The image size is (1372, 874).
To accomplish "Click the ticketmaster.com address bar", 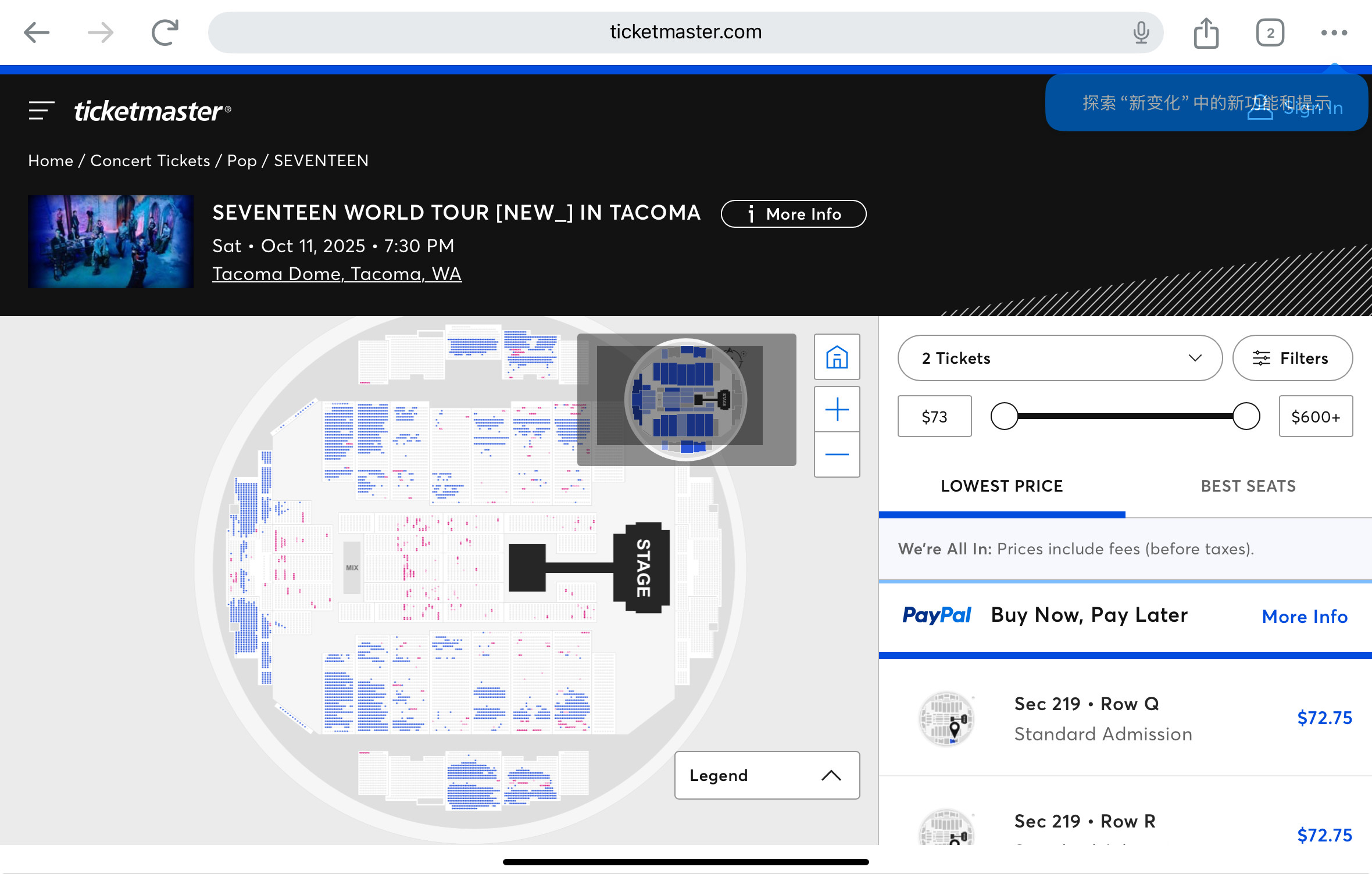I will (685, 33).
